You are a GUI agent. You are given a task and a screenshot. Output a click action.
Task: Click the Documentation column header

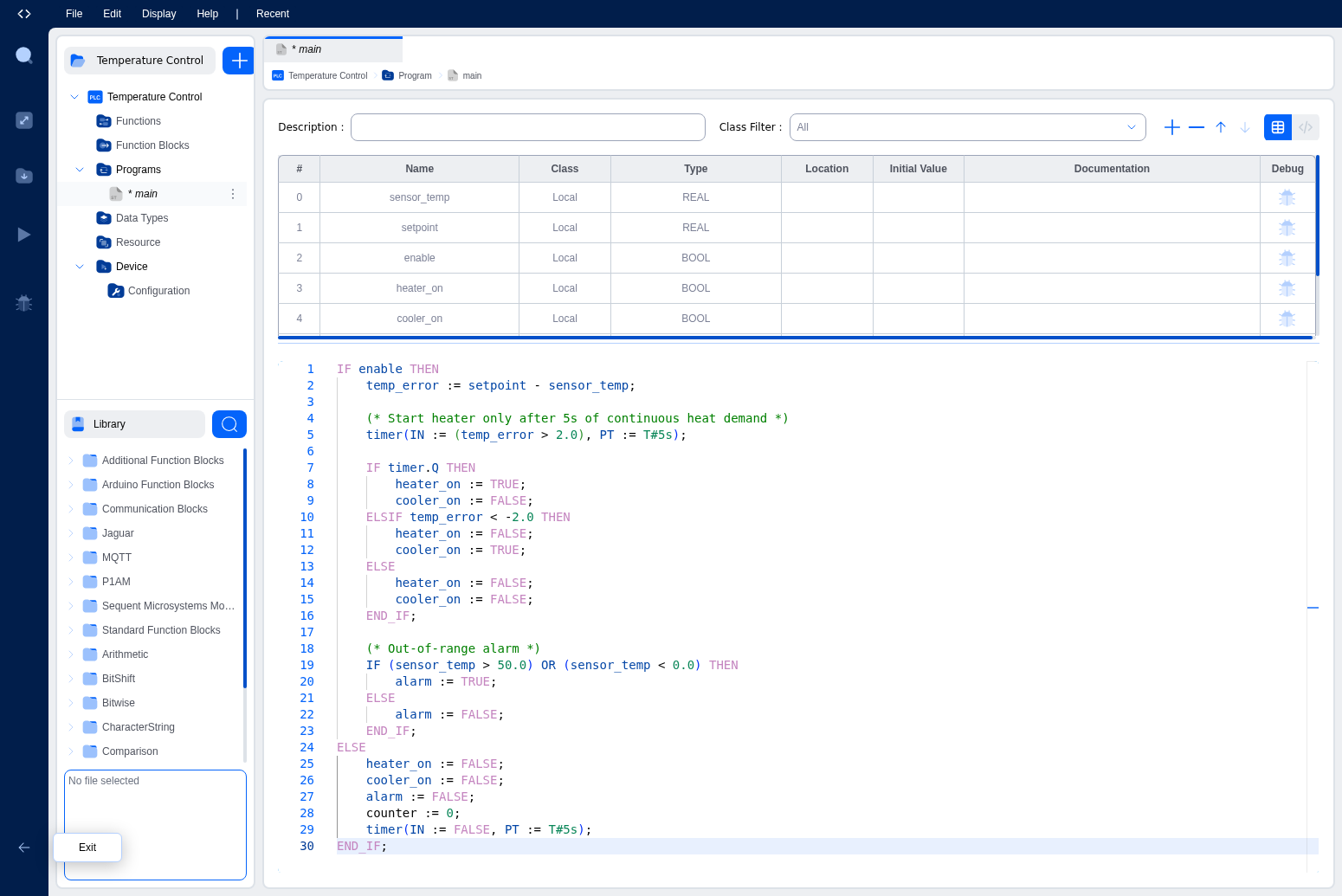(x=1112, y=169)
